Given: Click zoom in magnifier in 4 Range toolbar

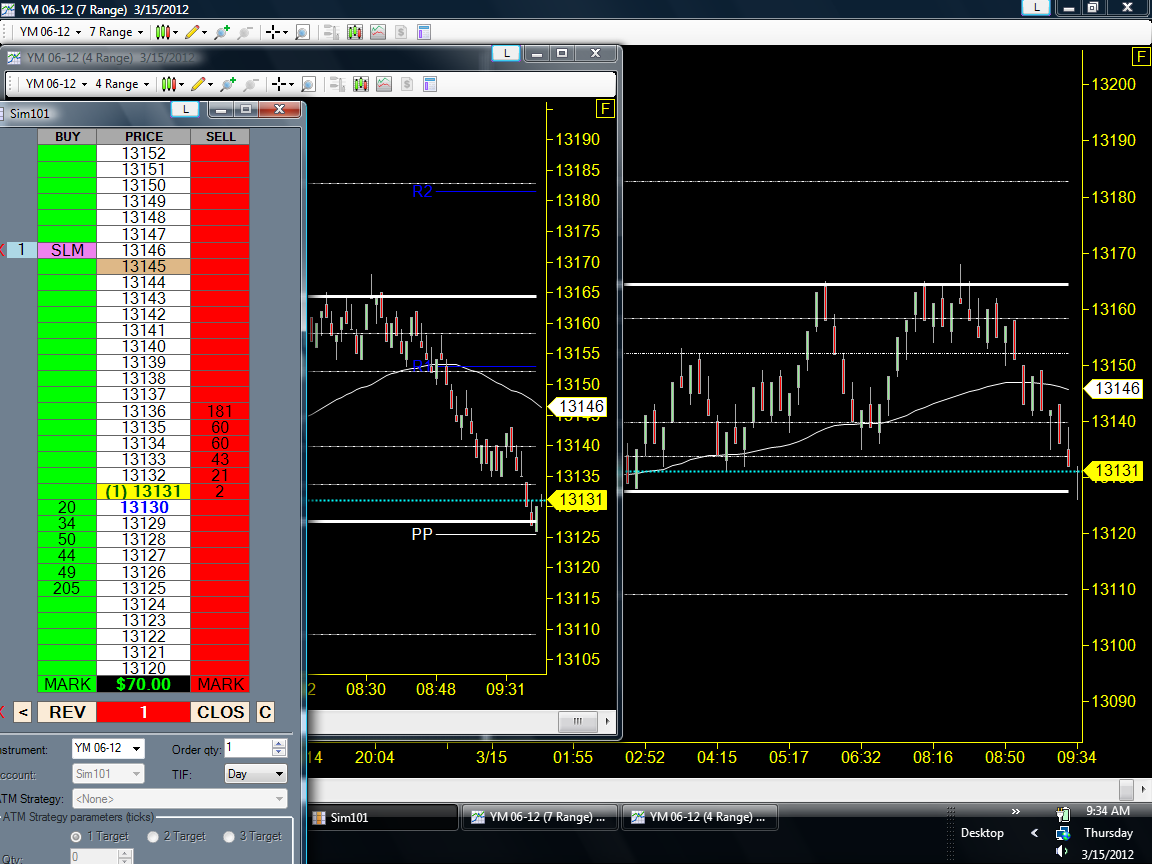Looking at the screenshot, I should point(228,84).
